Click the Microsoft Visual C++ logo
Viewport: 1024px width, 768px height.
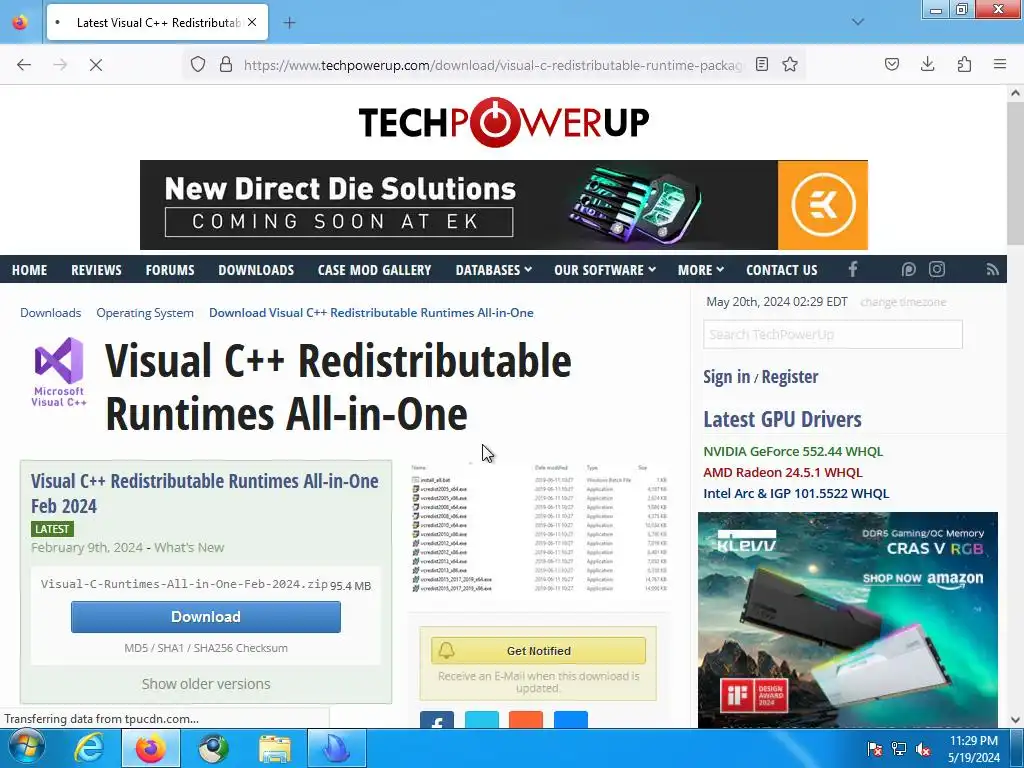59,372
